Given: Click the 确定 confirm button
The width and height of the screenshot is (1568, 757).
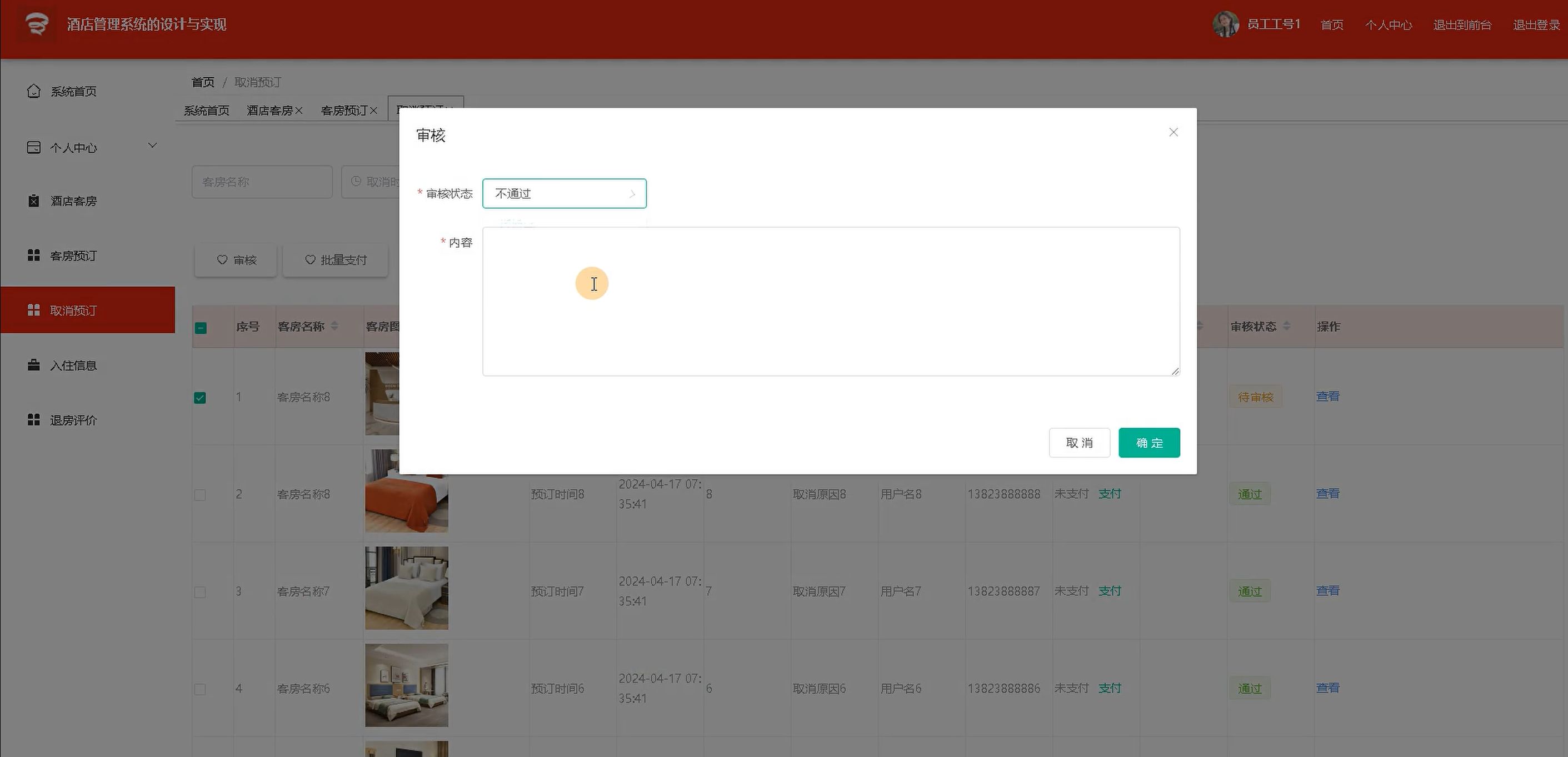Looking at the screenshot, I should click(1149, 443).
